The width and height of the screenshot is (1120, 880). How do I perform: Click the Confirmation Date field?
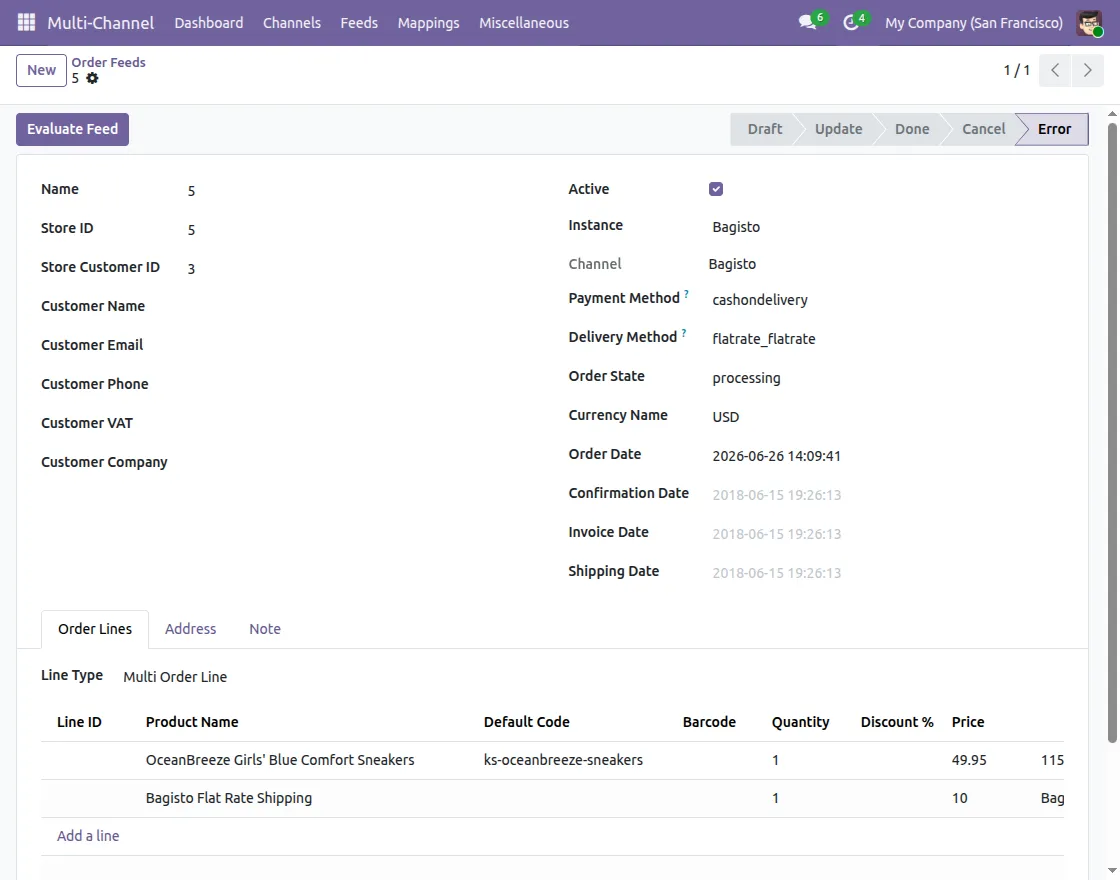click(x=888, y=495)
